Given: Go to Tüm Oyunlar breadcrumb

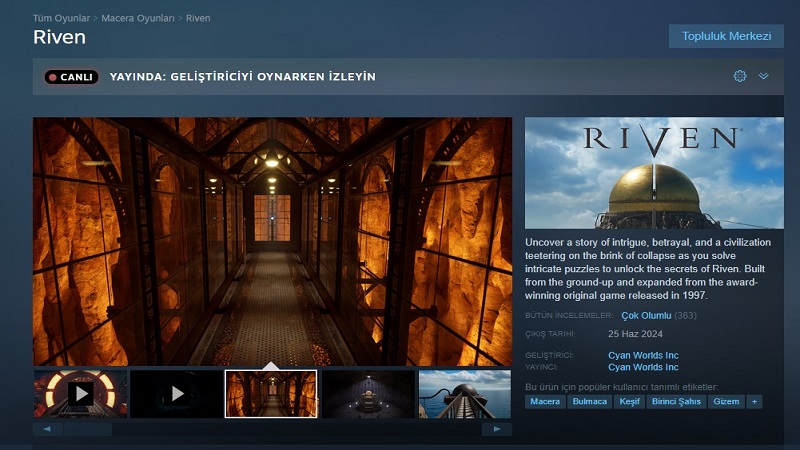Looking at the screenshot, I should click(x=61, y=18).
